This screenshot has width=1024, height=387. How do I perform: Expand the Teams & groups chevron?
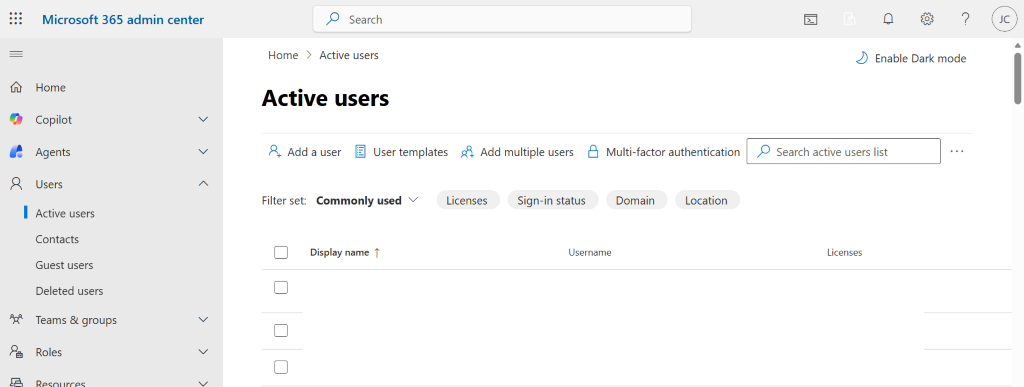point(204,320)
